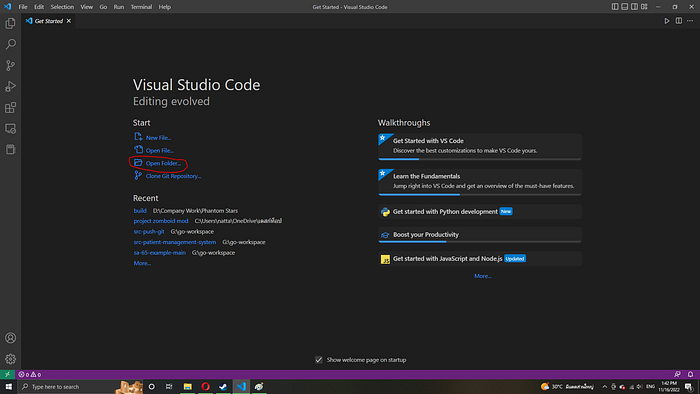This screenshot has width=700, height=394.
Task: Open Customize Layout control in title bar
Action: (644, 7)
